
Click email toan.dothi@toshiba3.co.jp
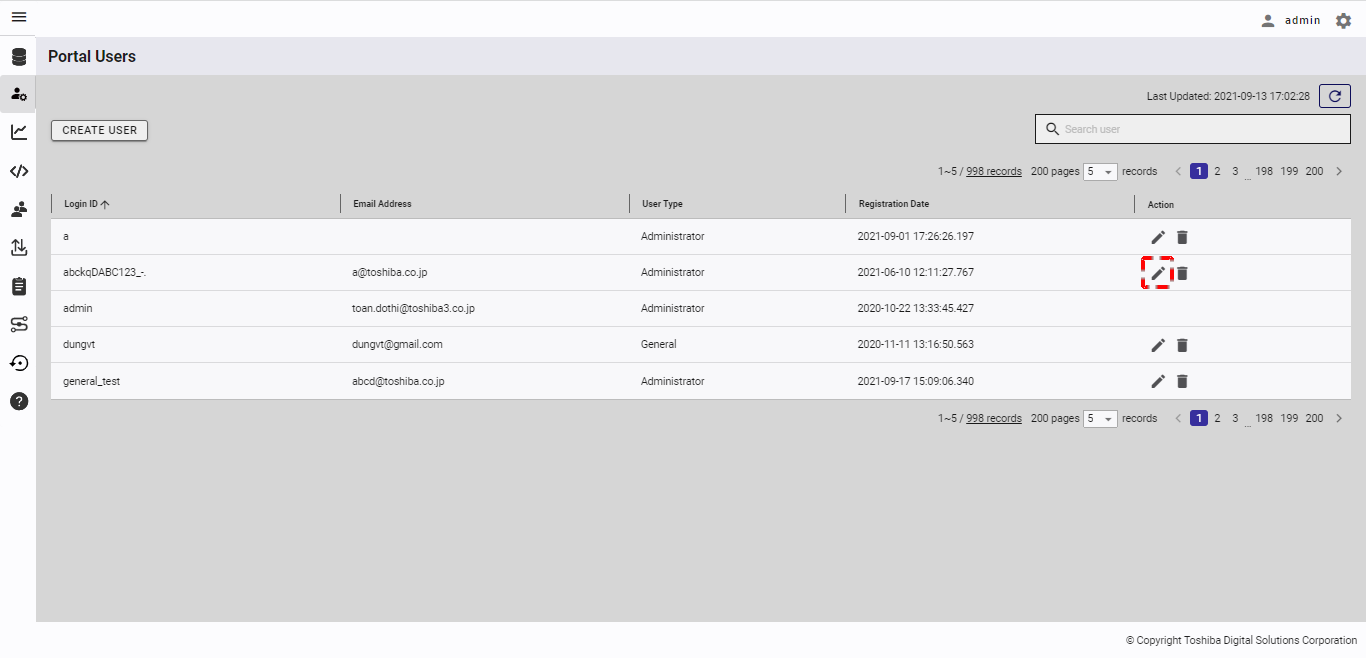pyautogui.click(x=413, y=308)
